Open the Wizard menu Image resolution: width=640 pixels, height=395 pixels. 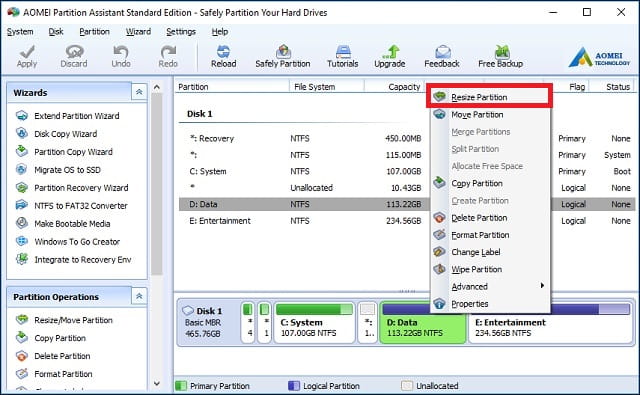click(x=138, y=31)
